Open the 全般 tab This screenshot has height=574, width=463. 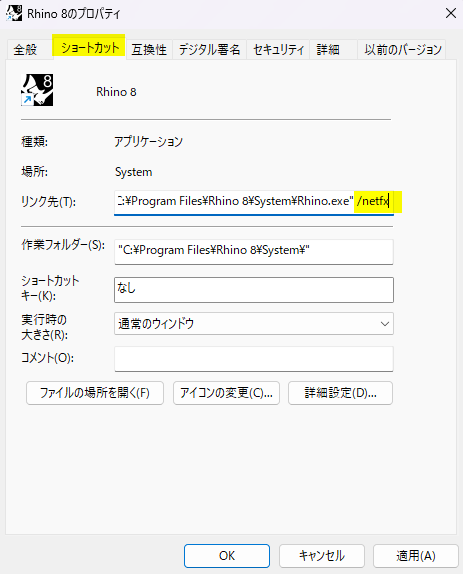point(25,49)
